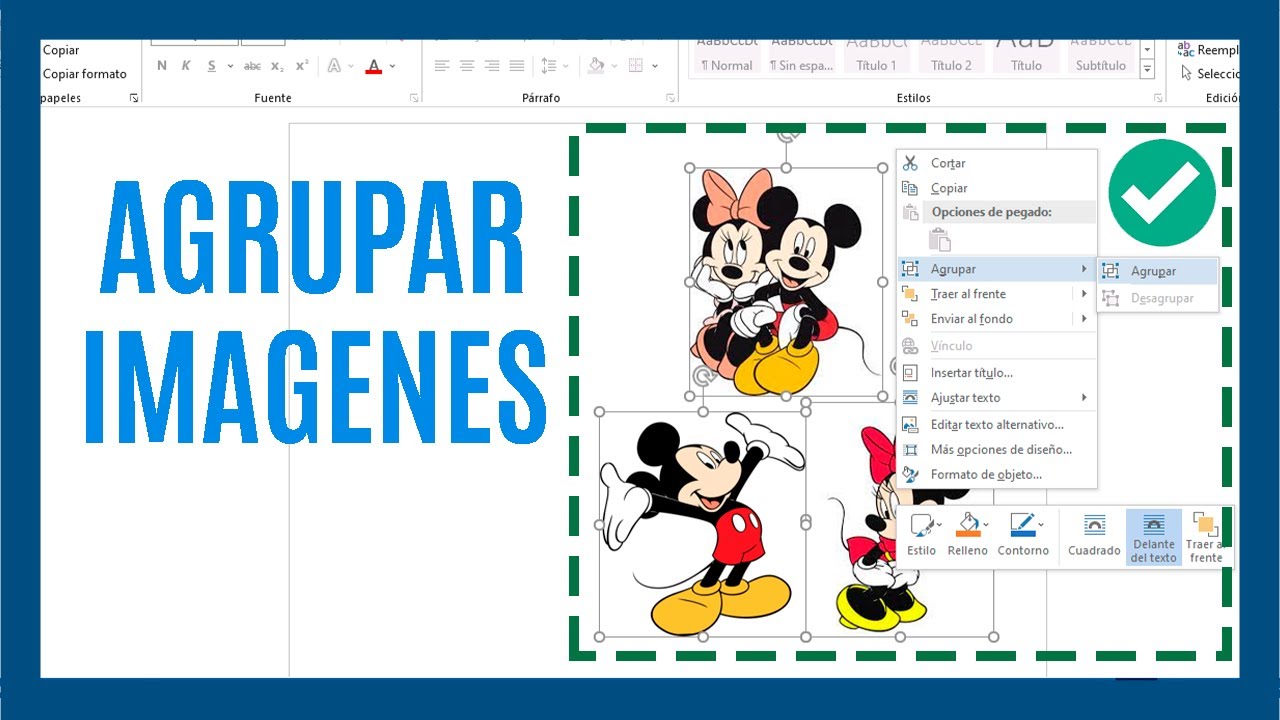Apply the Título 1 style
Screen dimensions: 1280x720
(876, 58)
